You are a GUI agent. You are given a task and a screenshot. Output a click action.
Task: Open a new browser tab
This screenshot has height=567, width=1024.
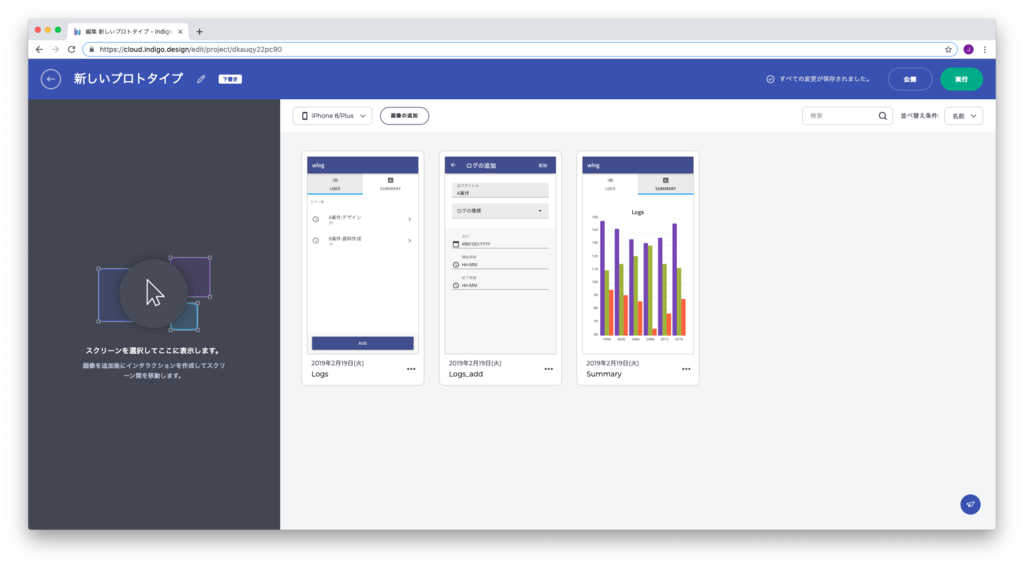(199, 31)
